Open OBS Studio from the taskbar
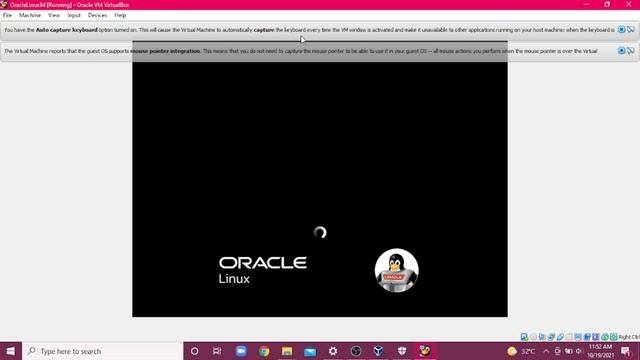The image size is (640, 360). [x=356, y=351]
